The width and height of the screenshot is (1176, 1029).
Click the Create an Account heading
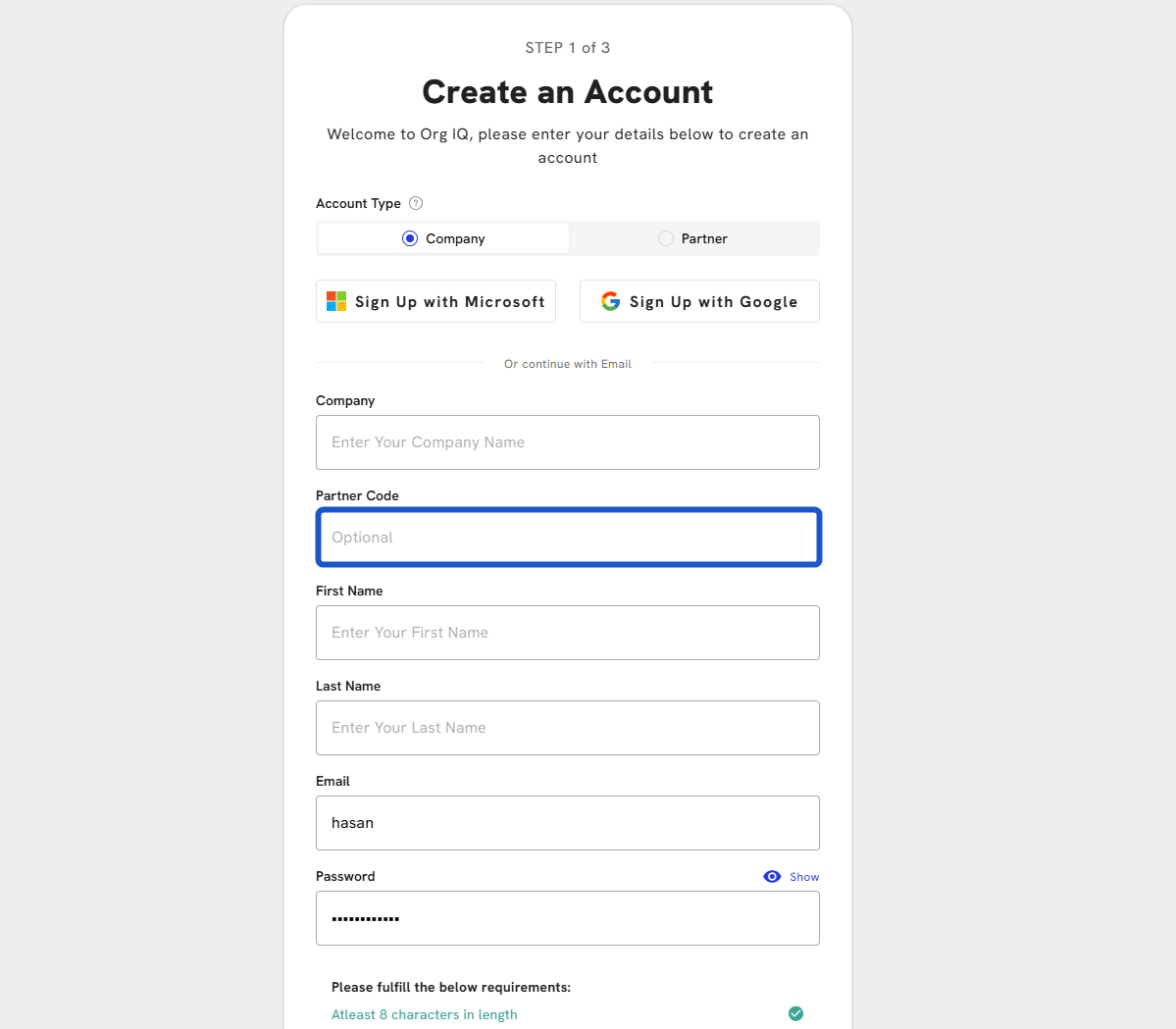click(x=567, y=92)
